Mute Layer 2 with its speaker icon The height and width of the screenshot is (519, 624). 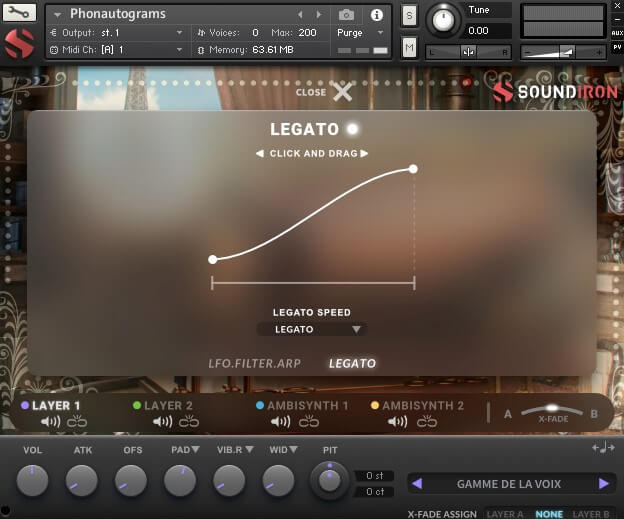click(162, 421)
